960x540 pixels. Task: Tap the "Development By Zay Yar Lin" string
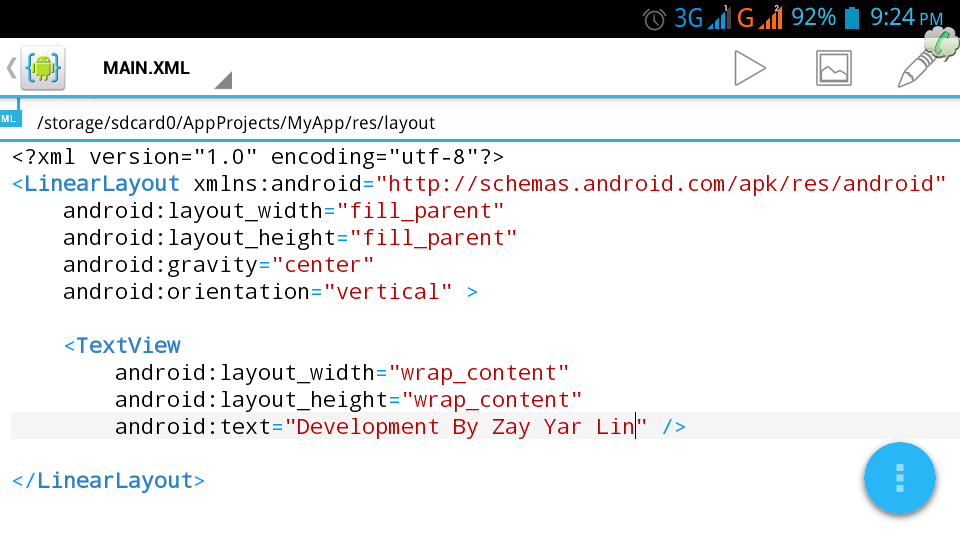pyautogui.click(x=465, y=427)
